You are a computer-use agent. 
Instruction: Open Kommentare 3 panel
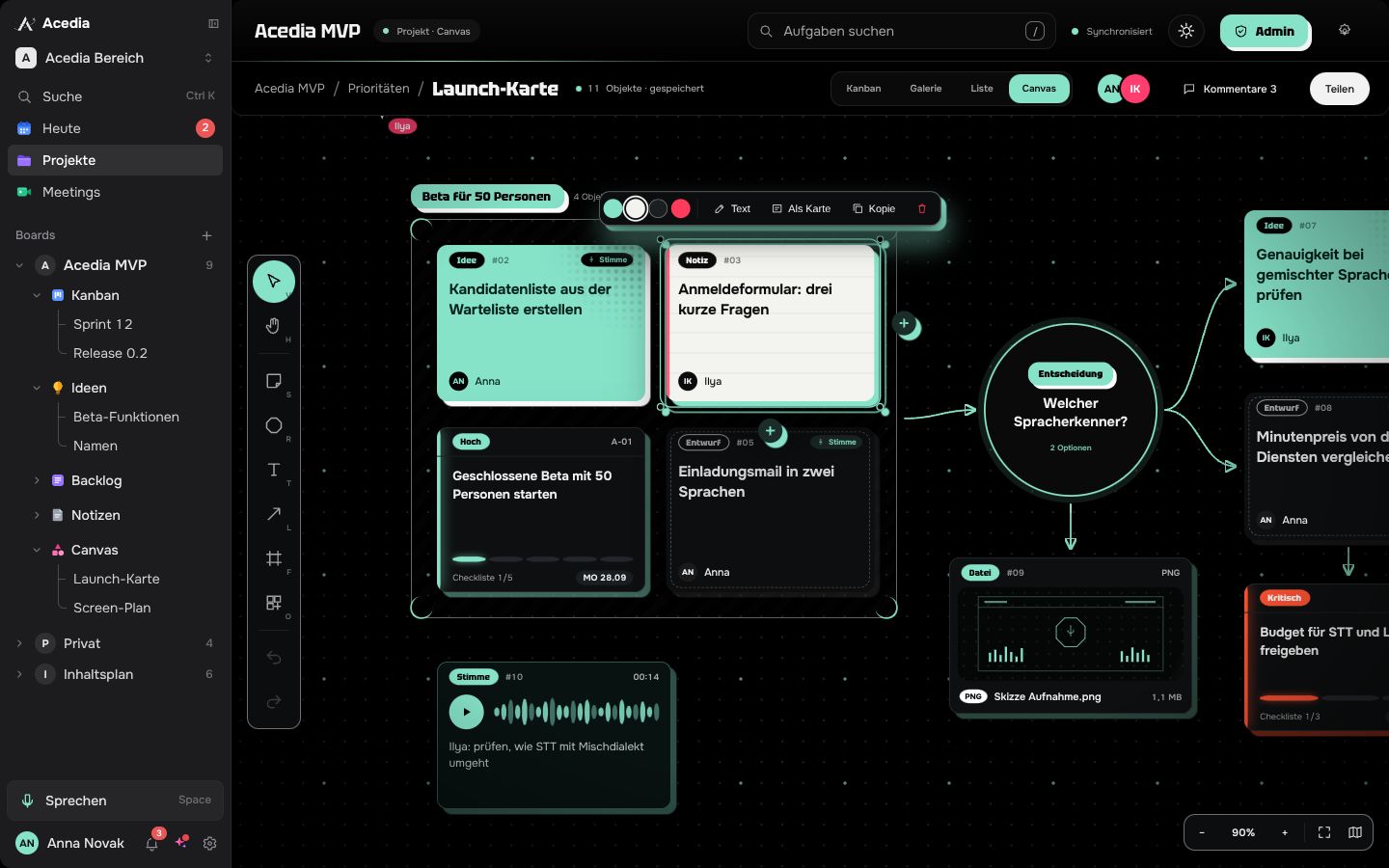click(x=1230, y=89)
